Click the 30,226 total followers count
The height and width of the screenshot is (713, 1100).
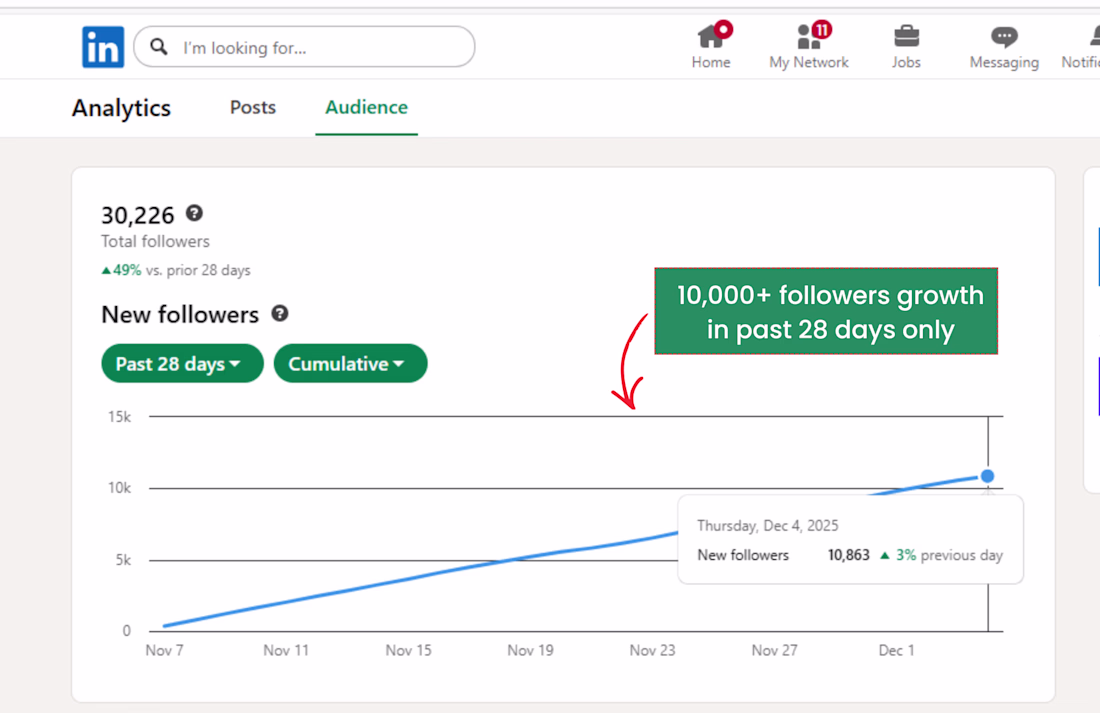click(138, 215)
